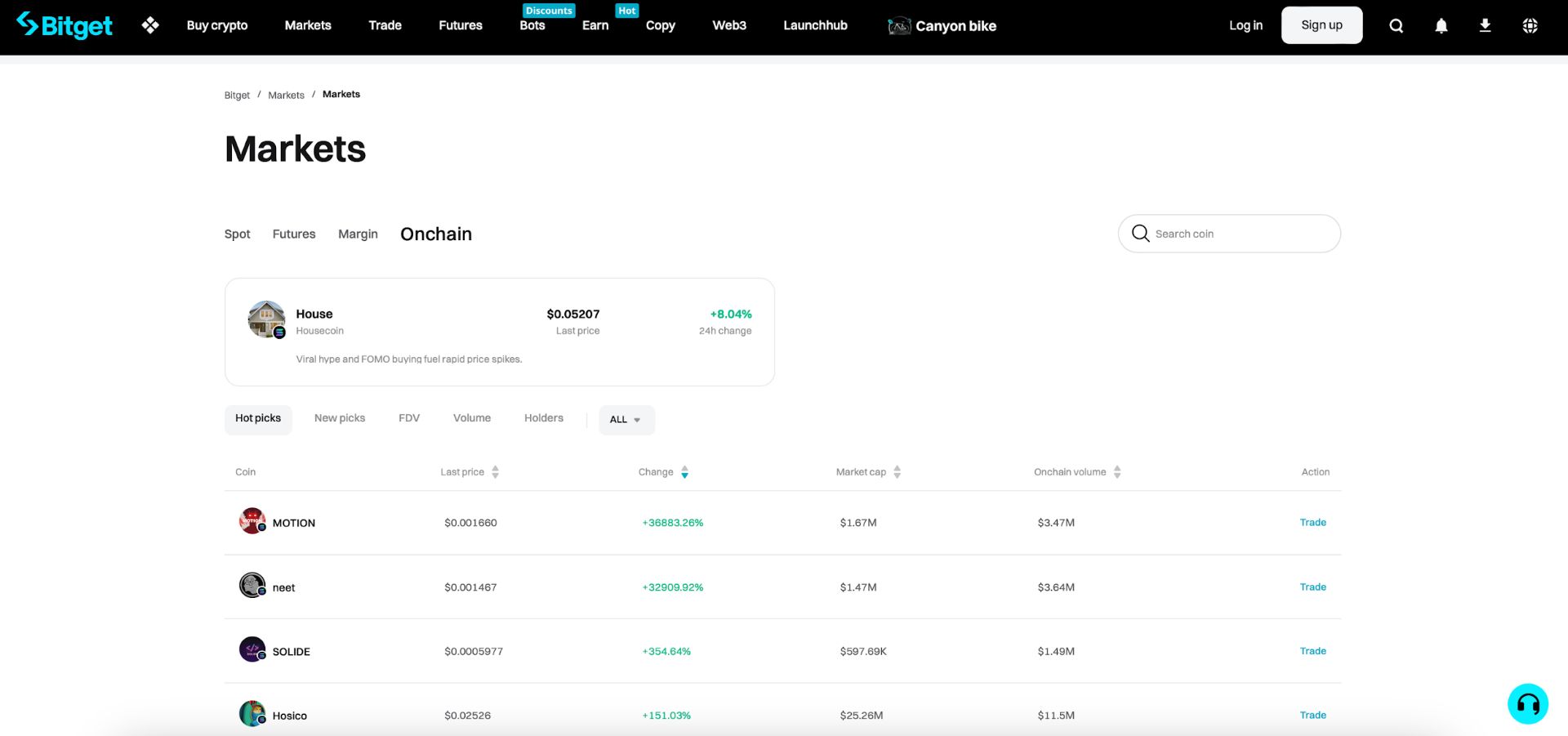Sort by Market cap arrows

pyautogui.click(x=898, y=472)
